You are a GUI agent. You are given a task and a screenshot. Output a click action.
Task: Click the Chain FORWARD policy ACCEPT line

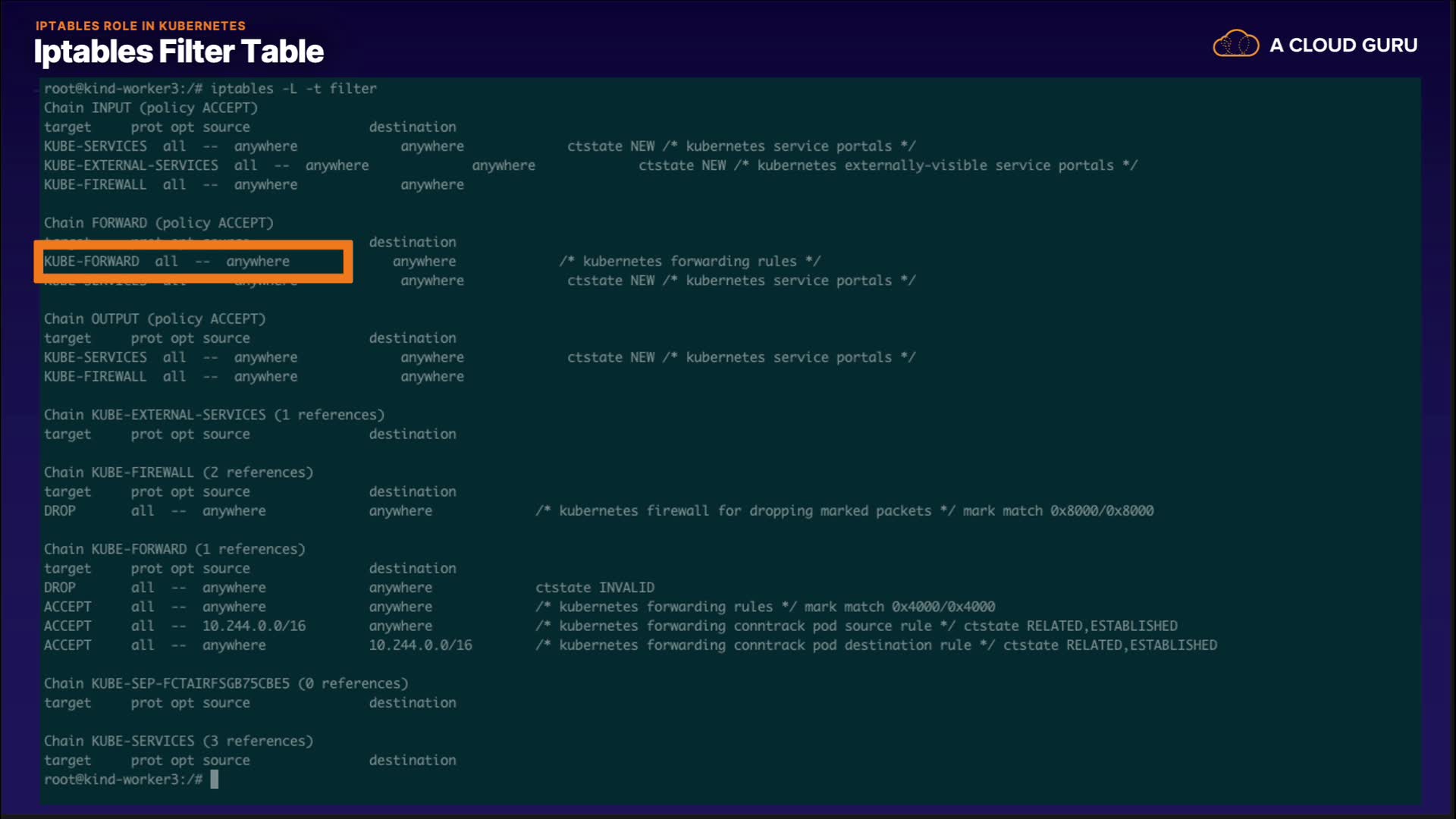pyautogui.click(x=158, y=223)
